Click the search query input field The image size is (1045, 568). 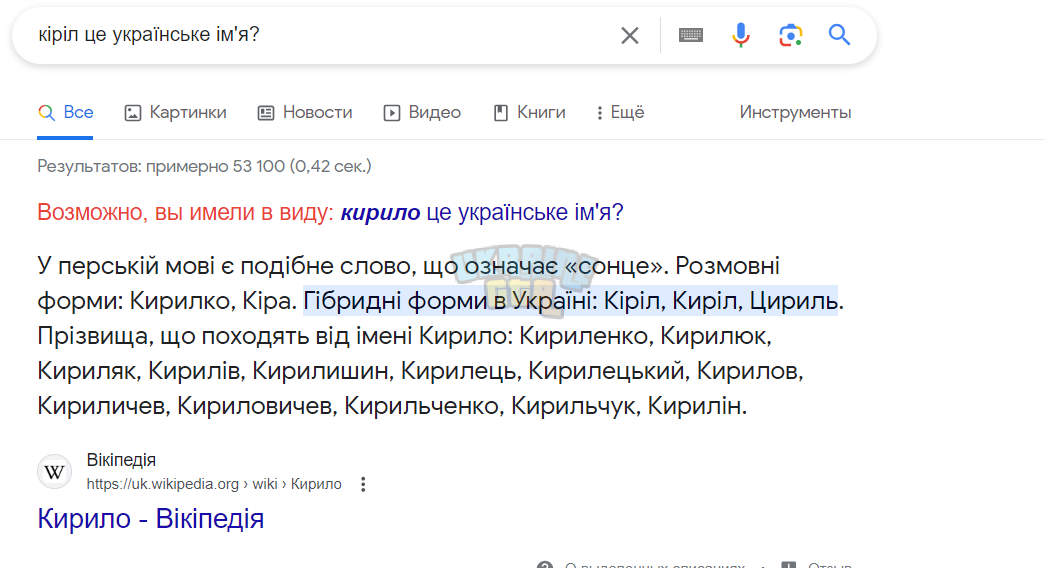point(320,35)
